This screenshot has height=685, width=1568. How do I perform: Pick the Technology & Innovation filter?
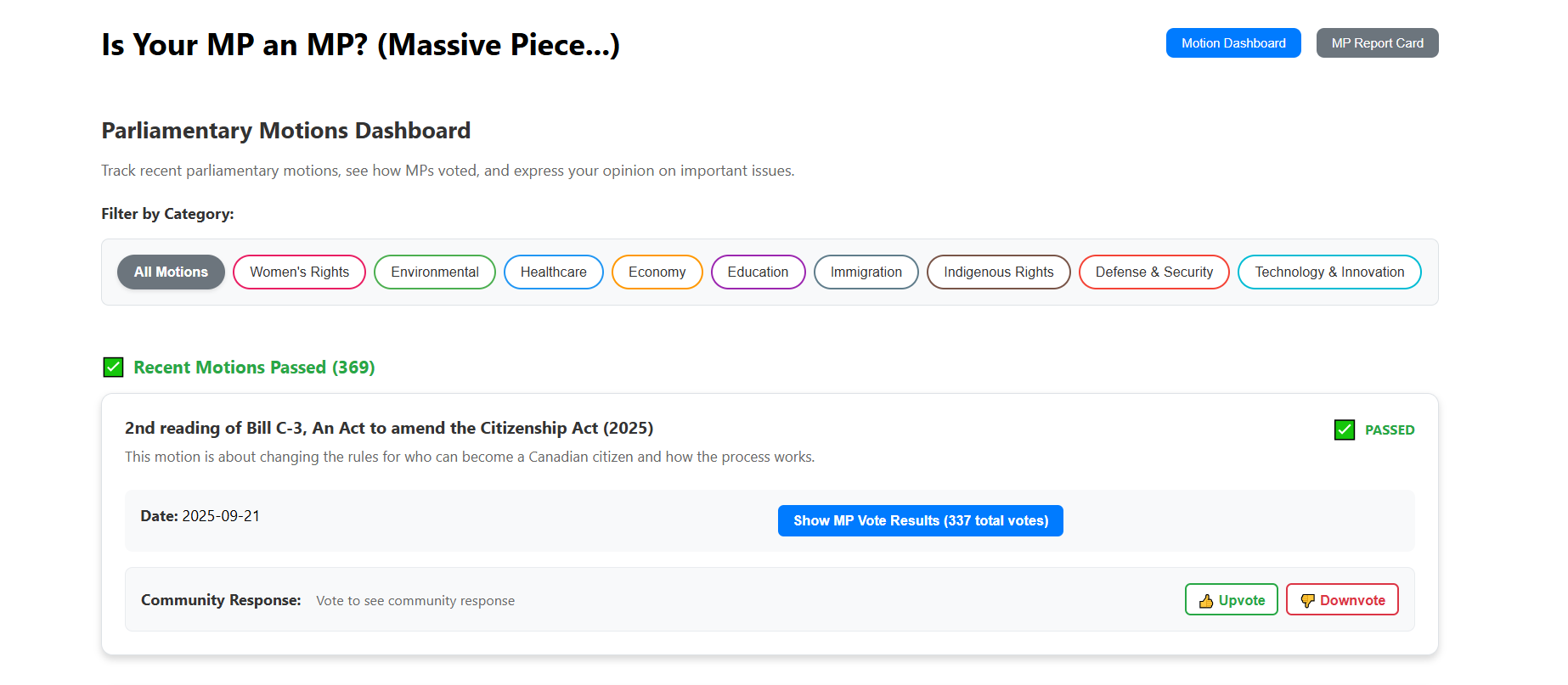click(x=1328, y=272)
